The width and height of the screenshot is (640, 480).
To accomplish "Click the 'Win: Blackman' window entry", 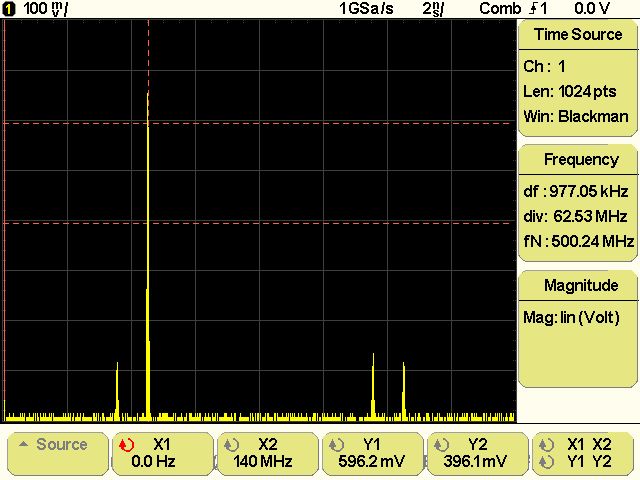I will click(x=576, y=117).
